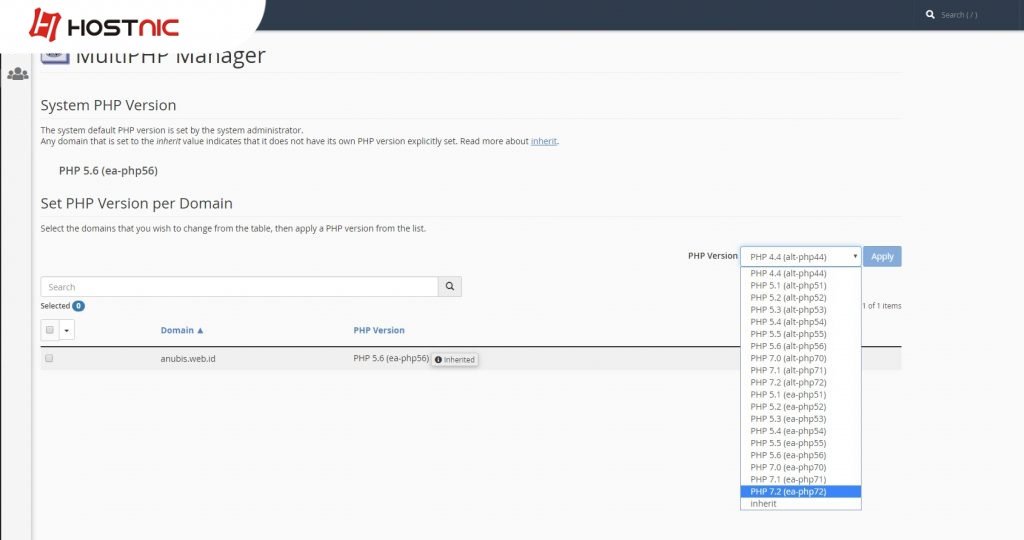Open the inherit documentation link
This screenshot has height=540, width=1024.
pyautogui.click(x=544, y=142)
